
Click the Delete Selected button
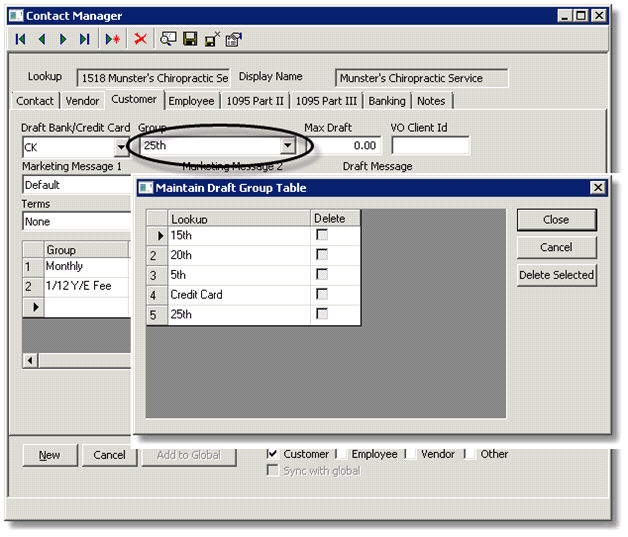click(556, 275)
